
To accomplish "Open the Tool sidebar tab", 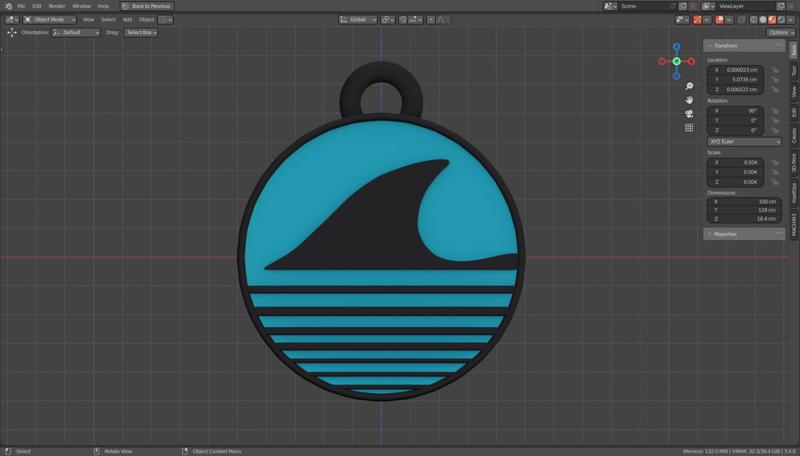I will (x=794, y=70).
